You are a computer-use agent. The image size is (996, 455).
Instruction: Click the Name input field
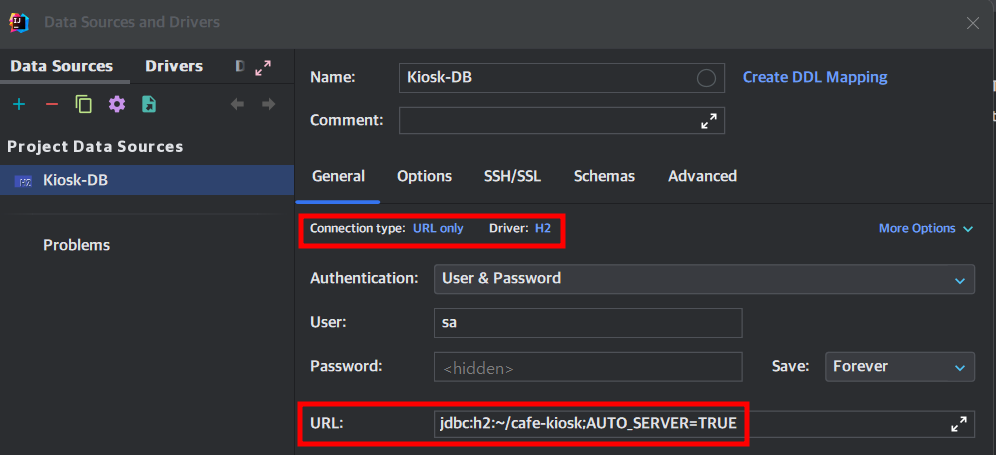point(562,78)
